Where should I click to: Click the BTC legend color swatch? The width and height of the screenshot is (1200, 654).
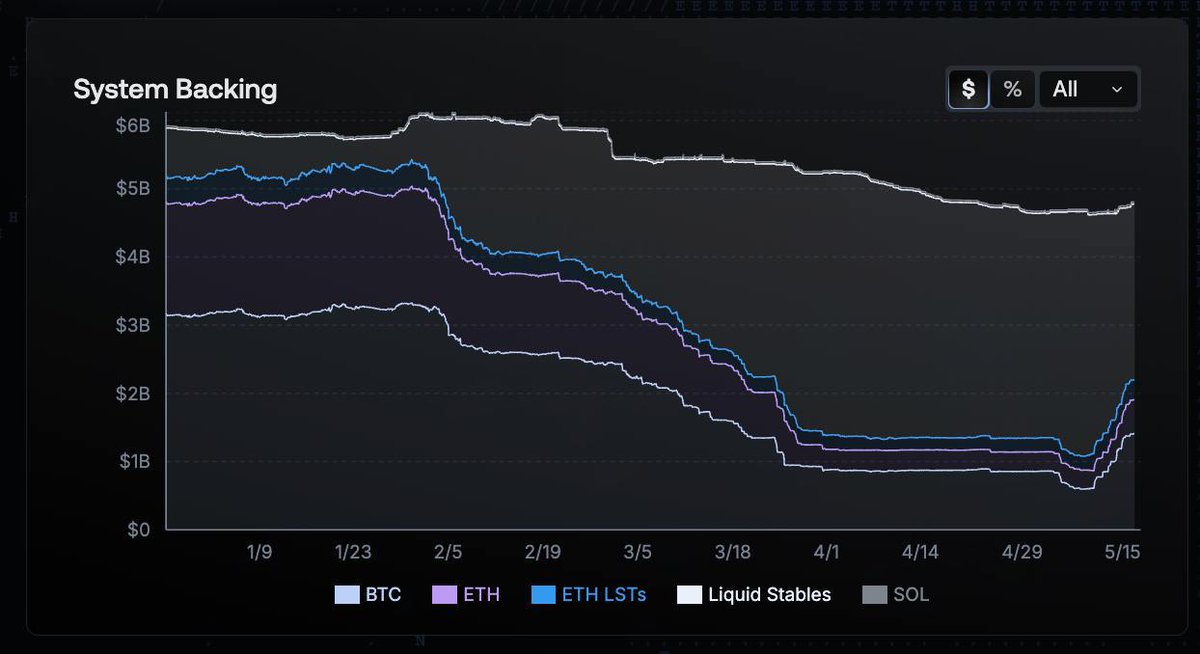click(346, 595)
